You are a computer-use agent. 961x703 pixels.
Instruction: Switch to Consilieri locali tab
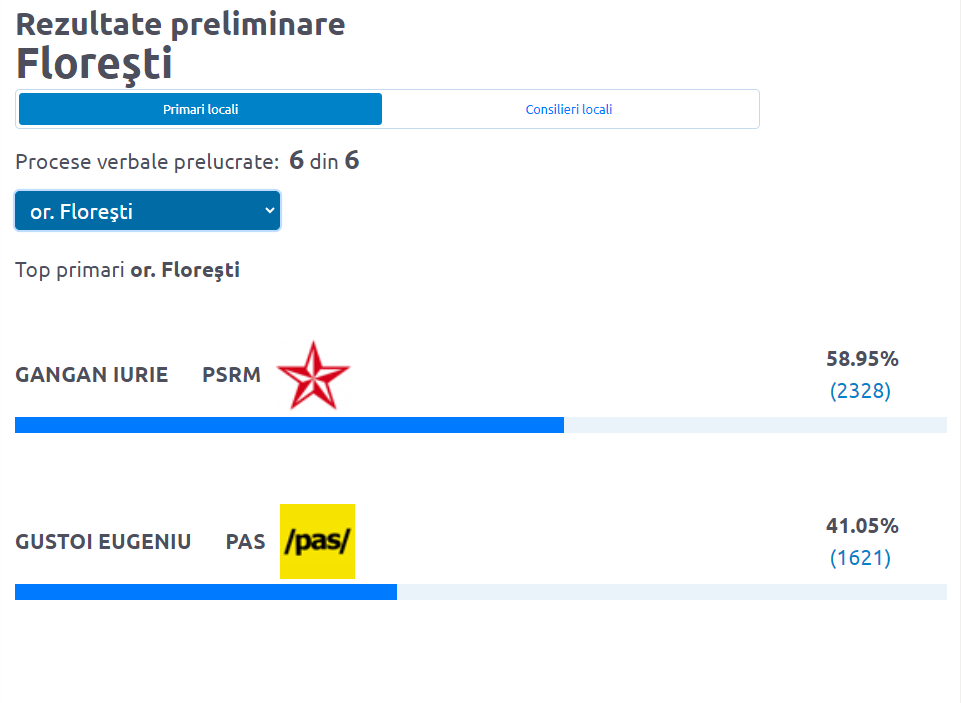pos(569,110)
